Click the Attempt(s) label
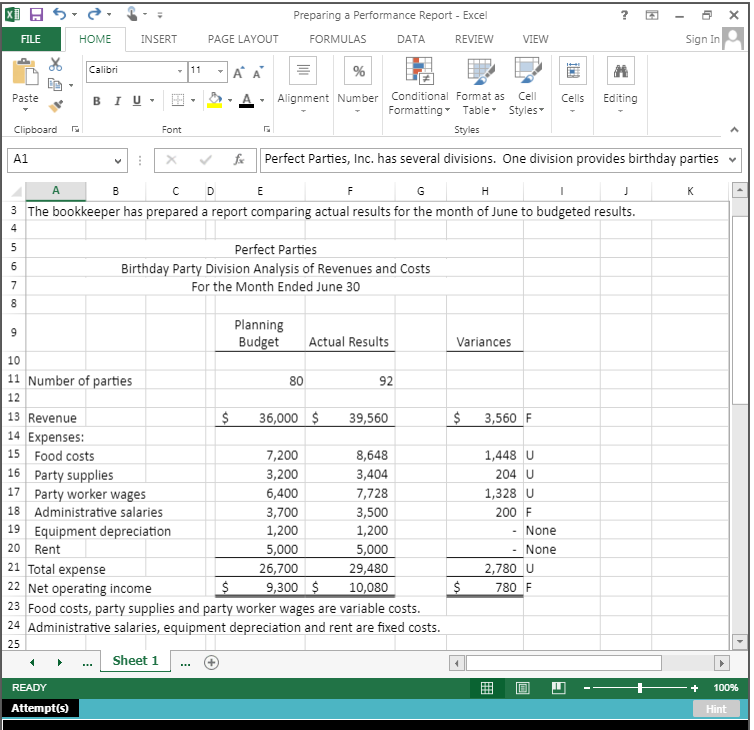 click(x=40, y=708)
